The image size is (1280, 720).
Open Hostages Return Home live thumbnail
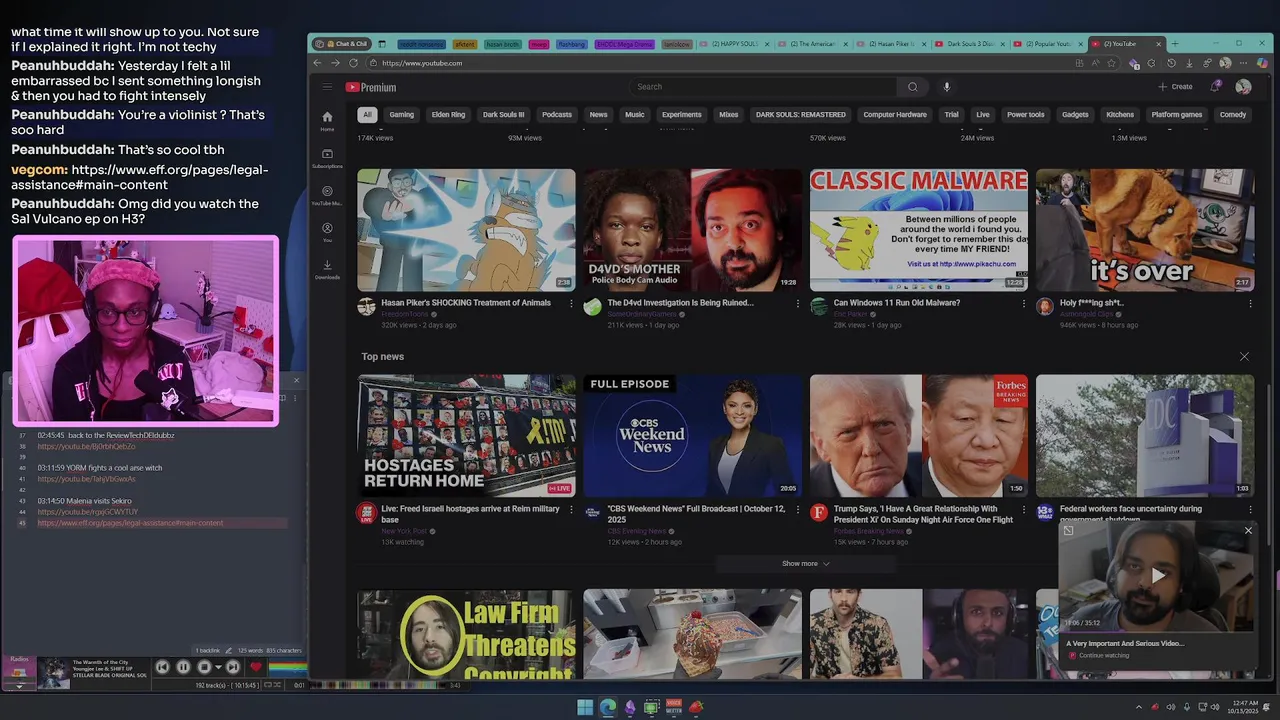click(x=466, y=436)
